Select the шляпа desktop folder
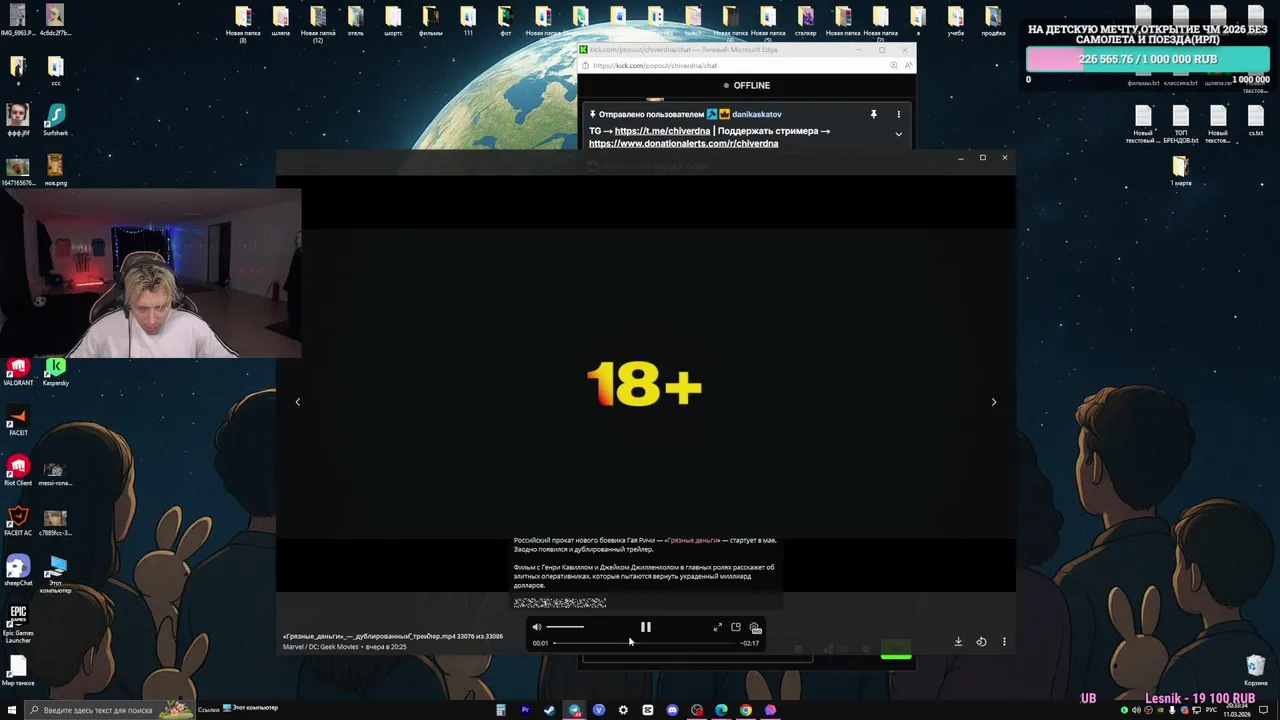Image resolution: width=1280 pixels, height=720 pixels. (x=280, y=22)
